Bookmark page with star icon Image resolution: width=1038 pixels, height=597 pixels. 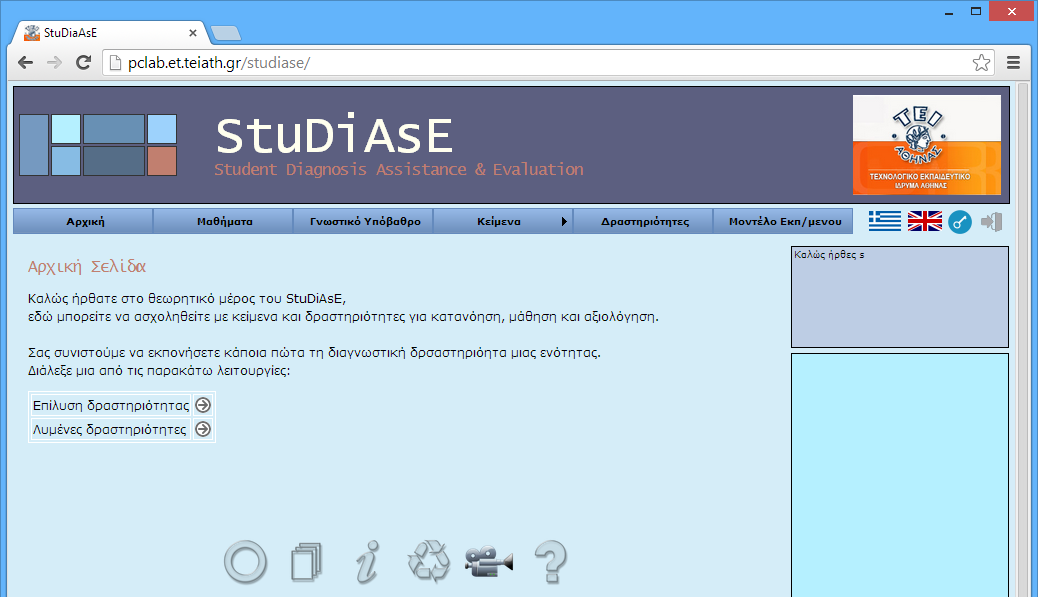click(x=981, y=63)
